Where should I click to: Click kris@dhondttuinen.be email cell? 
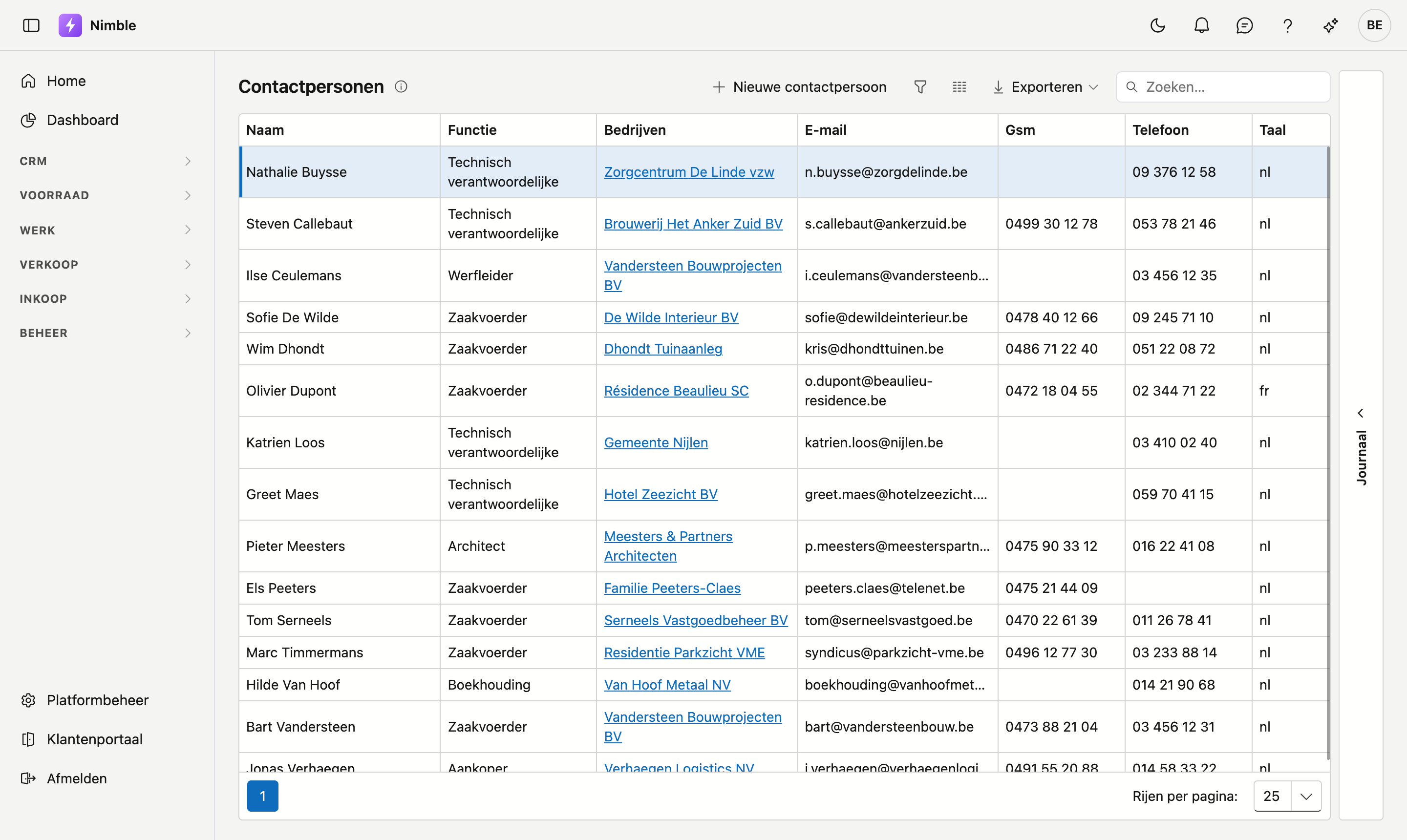coord(897,349)
